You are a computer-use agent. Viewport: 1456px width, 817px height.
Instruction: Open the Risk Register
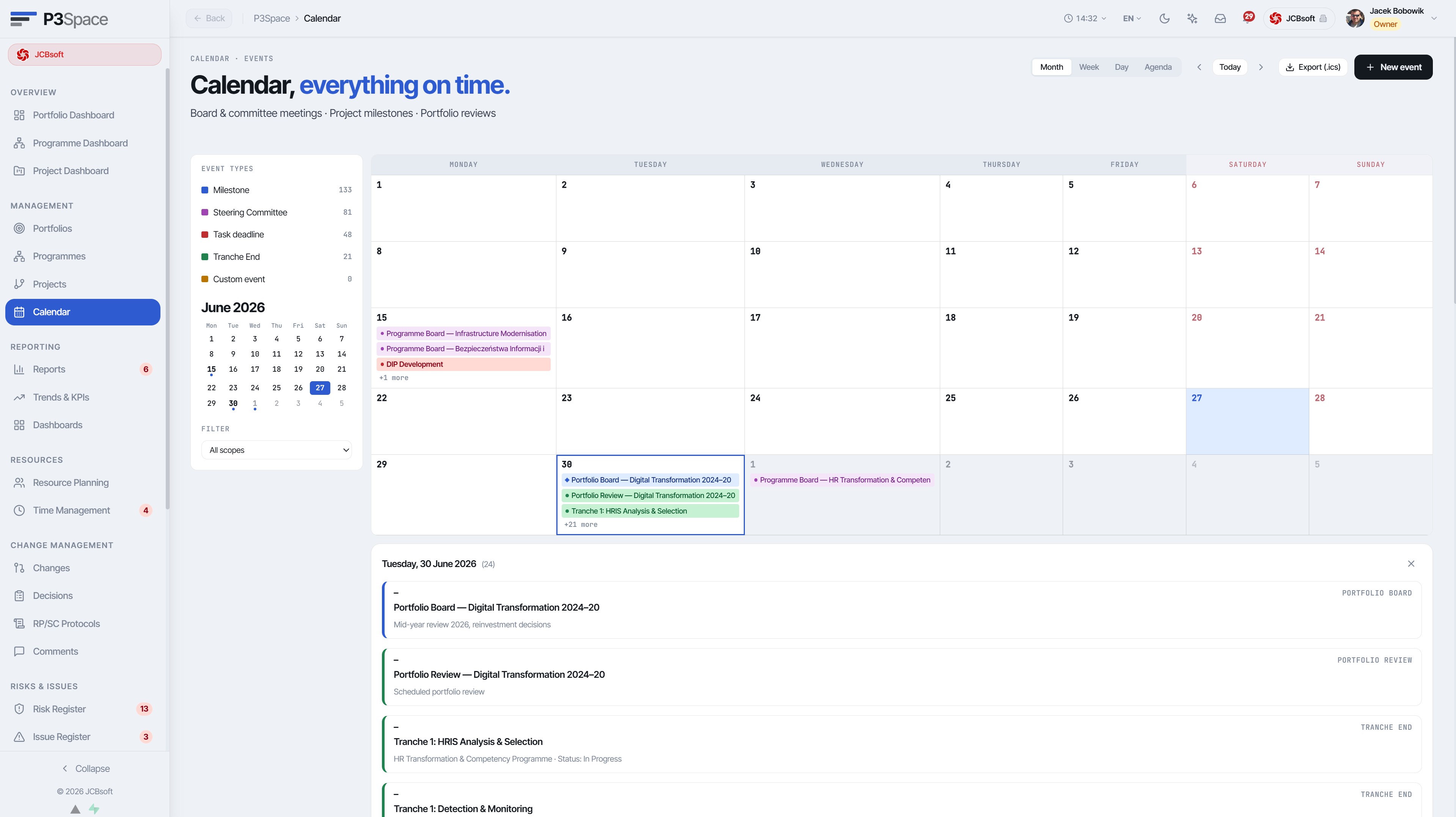pyautogui.click(x=83, y=709)
